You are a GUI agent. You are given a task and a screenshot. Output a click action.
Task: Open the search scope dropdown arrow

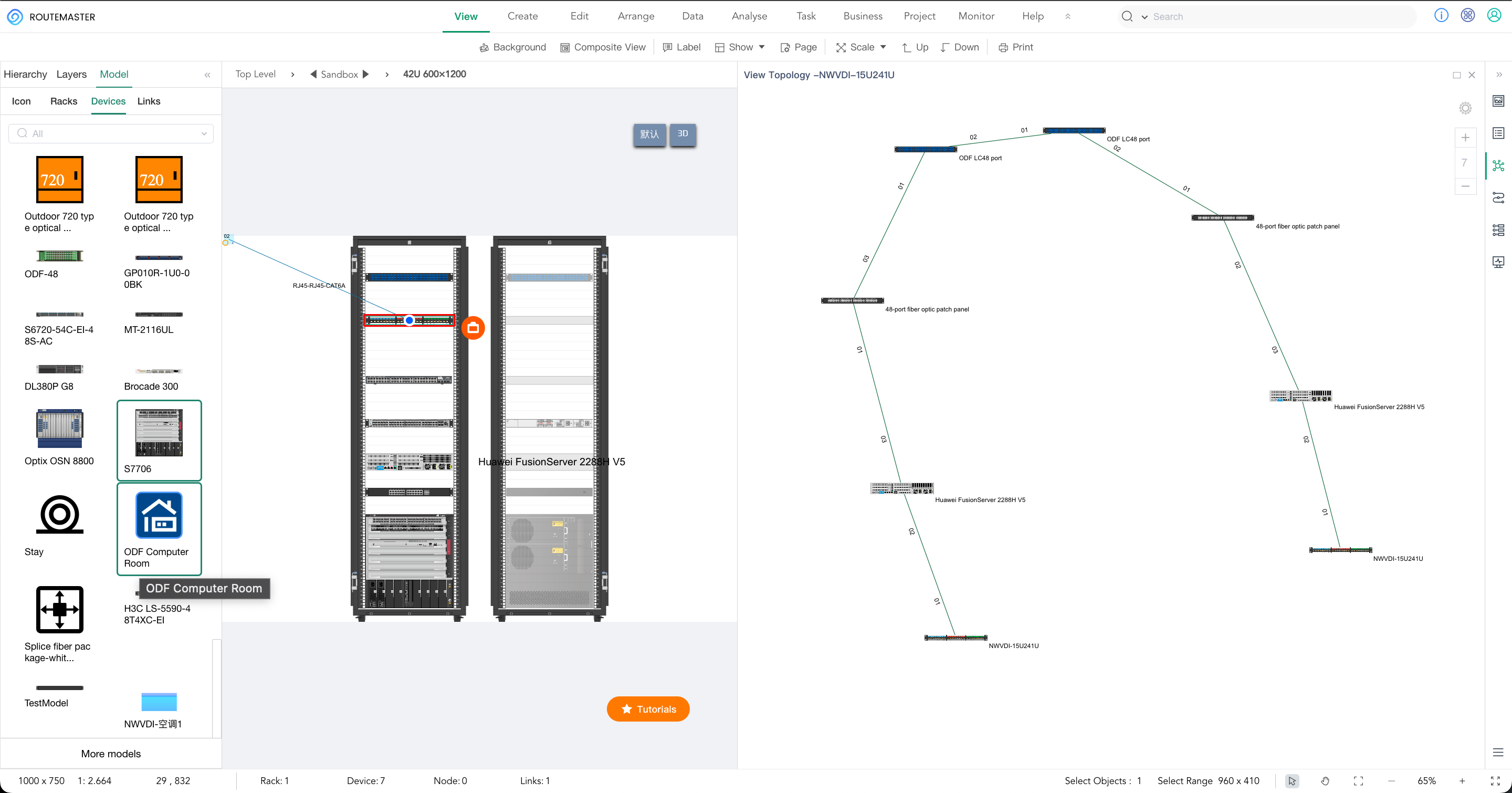pyautogui.click(x=1144, y=17)
